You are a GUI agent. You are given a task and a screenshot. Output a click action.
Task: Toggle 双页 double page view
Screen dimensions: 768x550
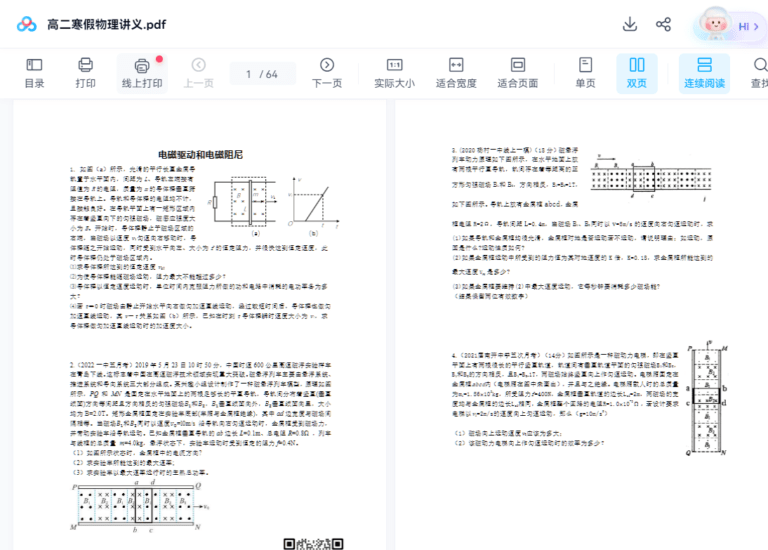point(637,73)
